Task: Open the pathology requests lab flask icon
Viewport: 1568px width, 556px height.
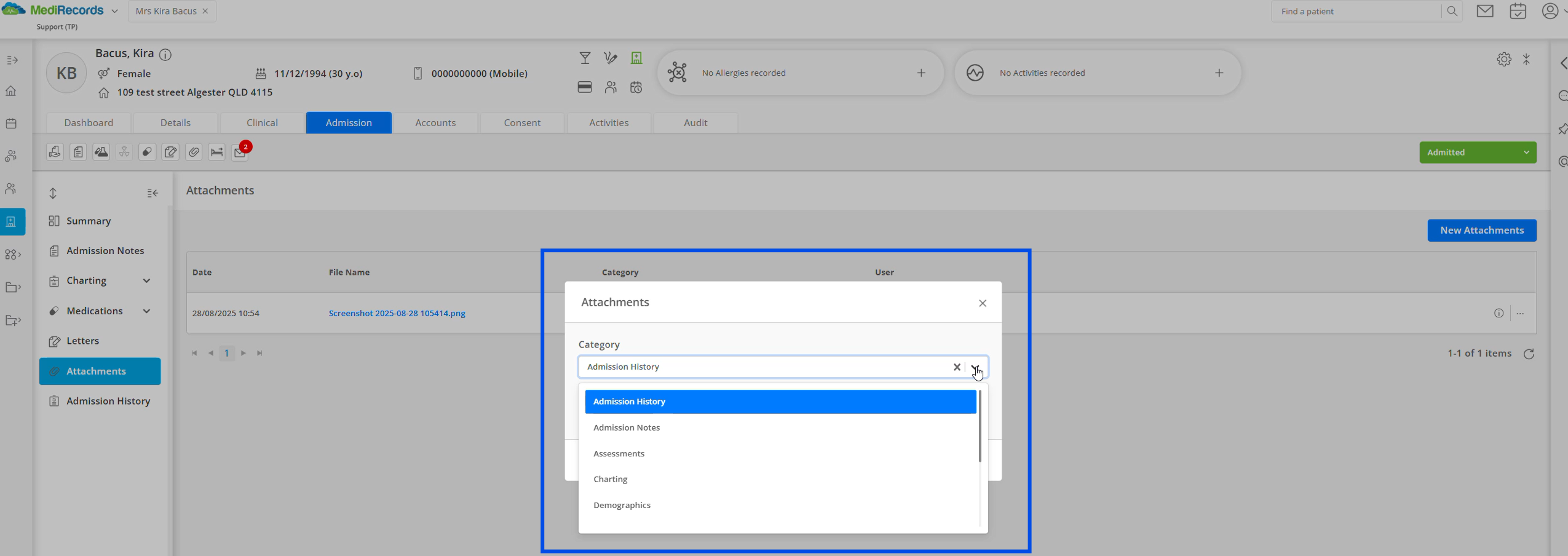Action: 100,152
